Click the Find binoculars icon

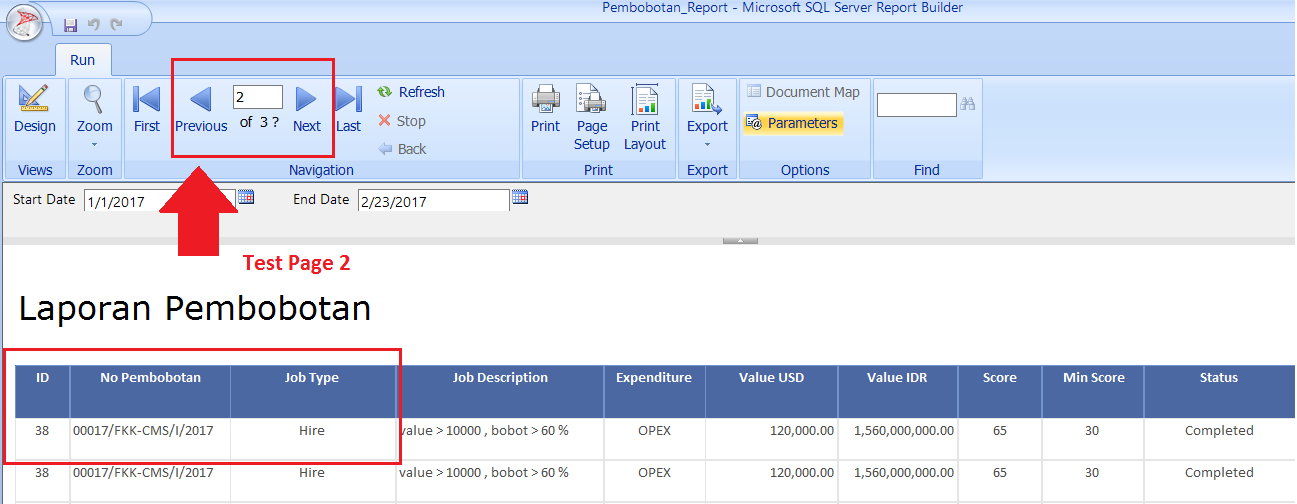[968, 104]
